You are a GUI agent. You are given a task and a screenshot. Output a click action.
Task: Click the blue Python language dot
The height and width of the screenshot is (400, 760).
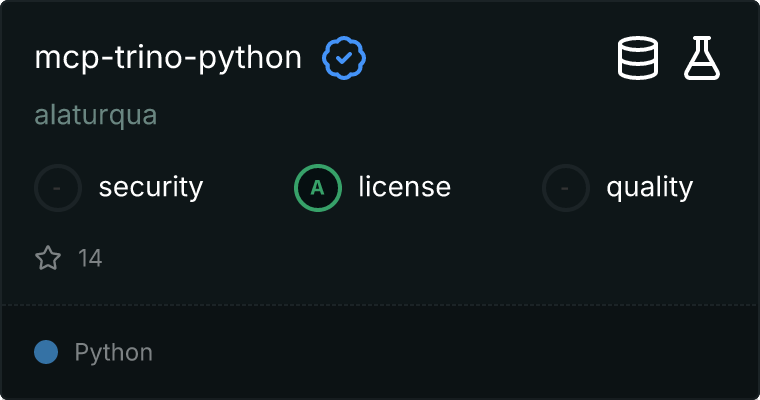click(46, 352)
